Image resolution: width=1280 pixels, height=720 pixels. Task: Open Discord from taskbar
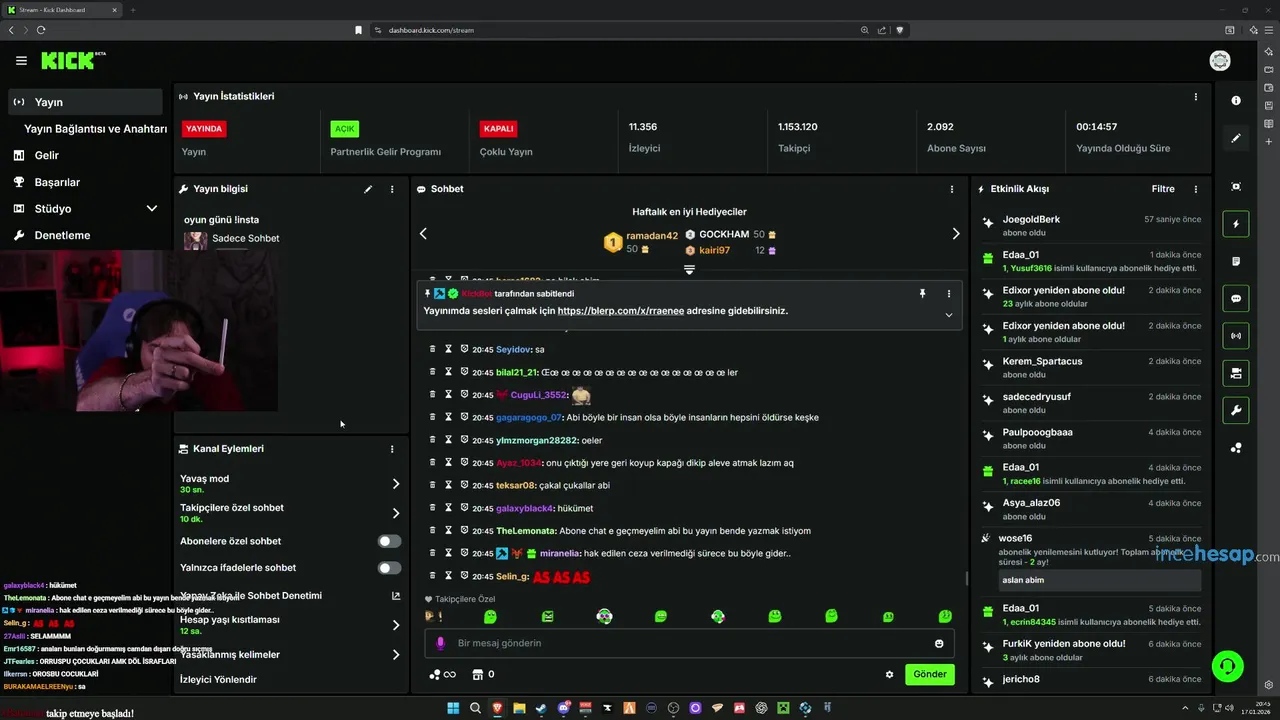(x=564, y=708)
